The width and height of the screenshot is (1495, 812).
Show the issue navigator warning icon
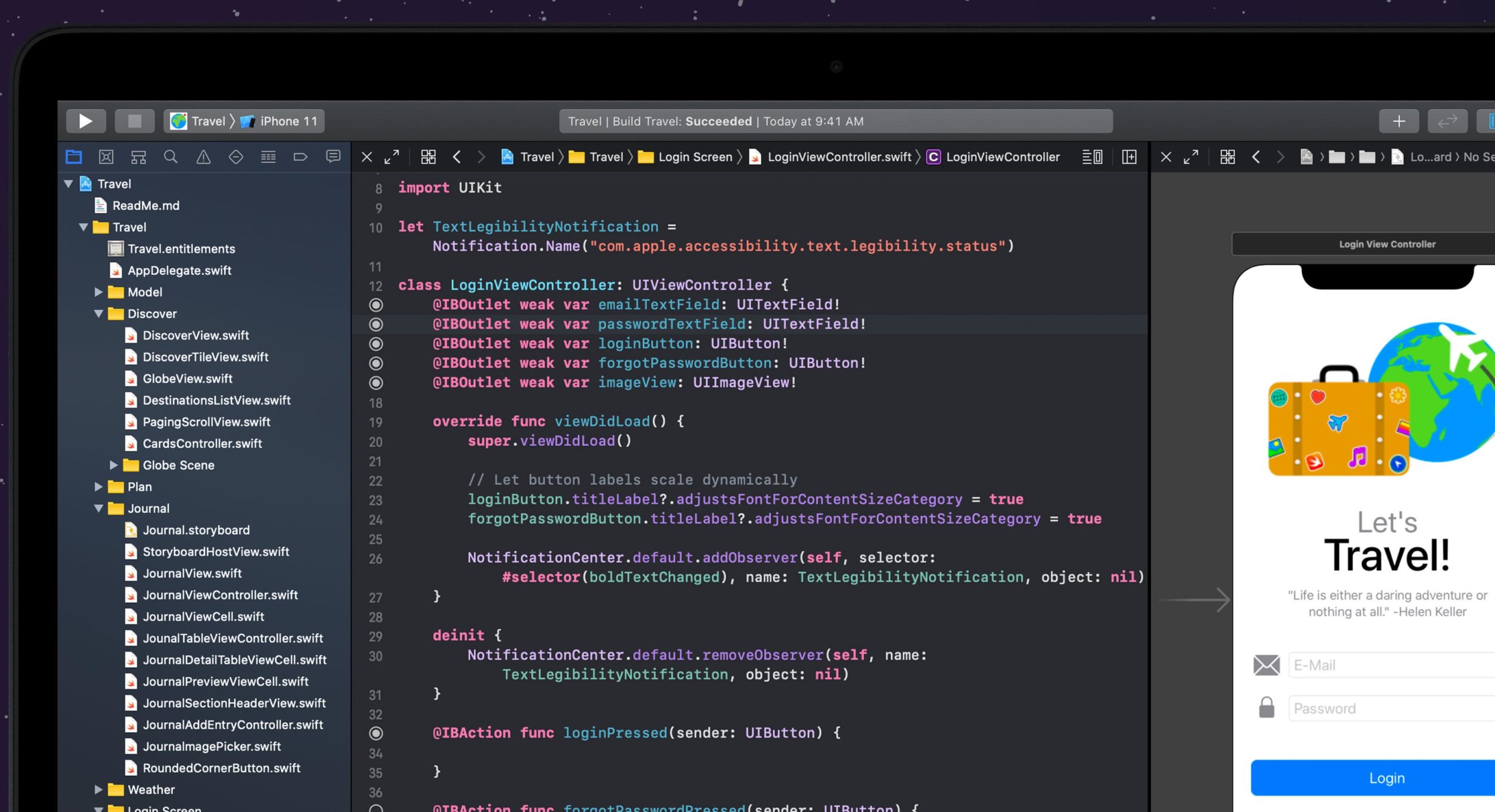coord(203,156)
